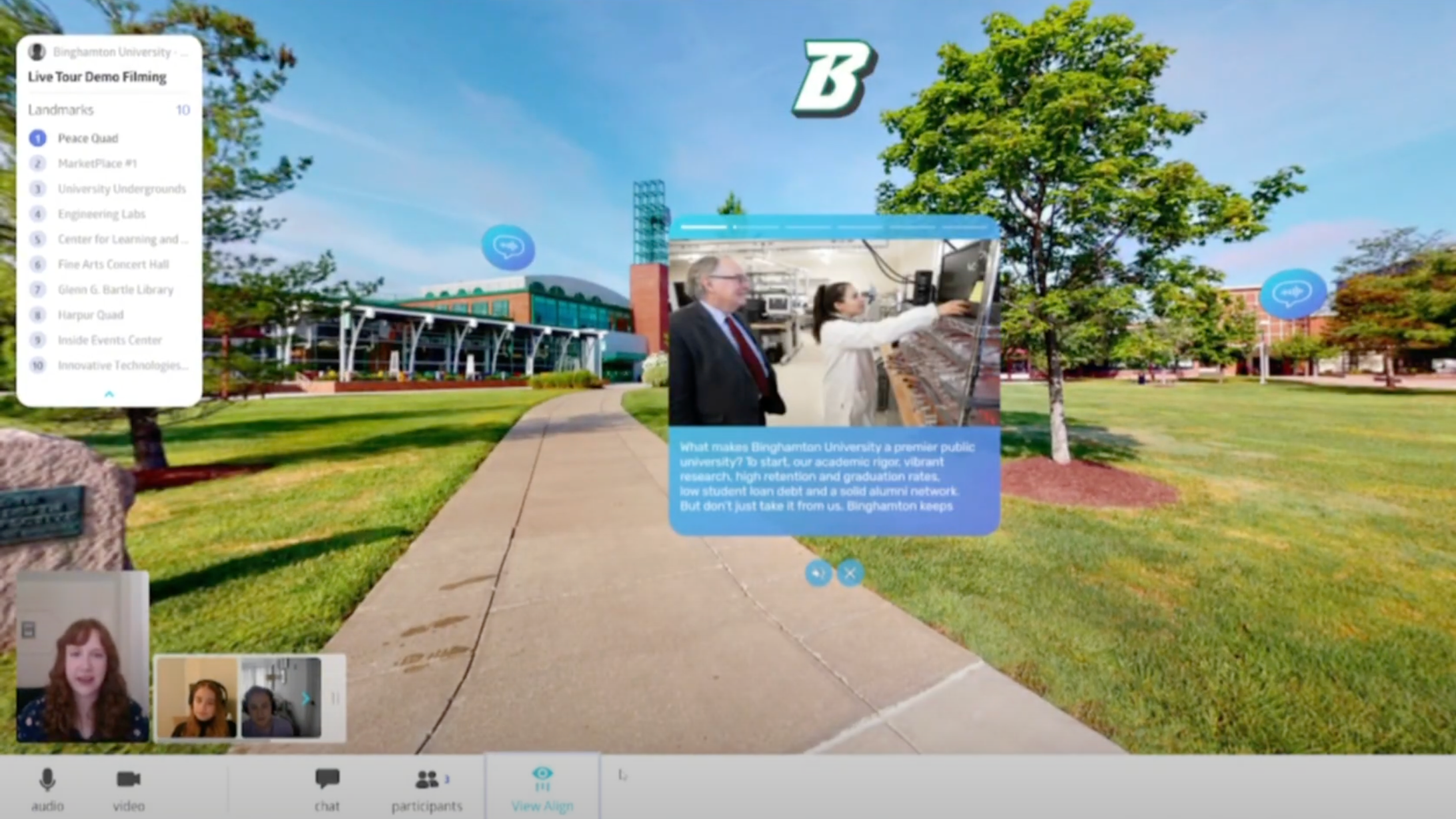
Task: Go to Inside Events Center landmark
Action: pyautogui.click(x=110, y=340)
